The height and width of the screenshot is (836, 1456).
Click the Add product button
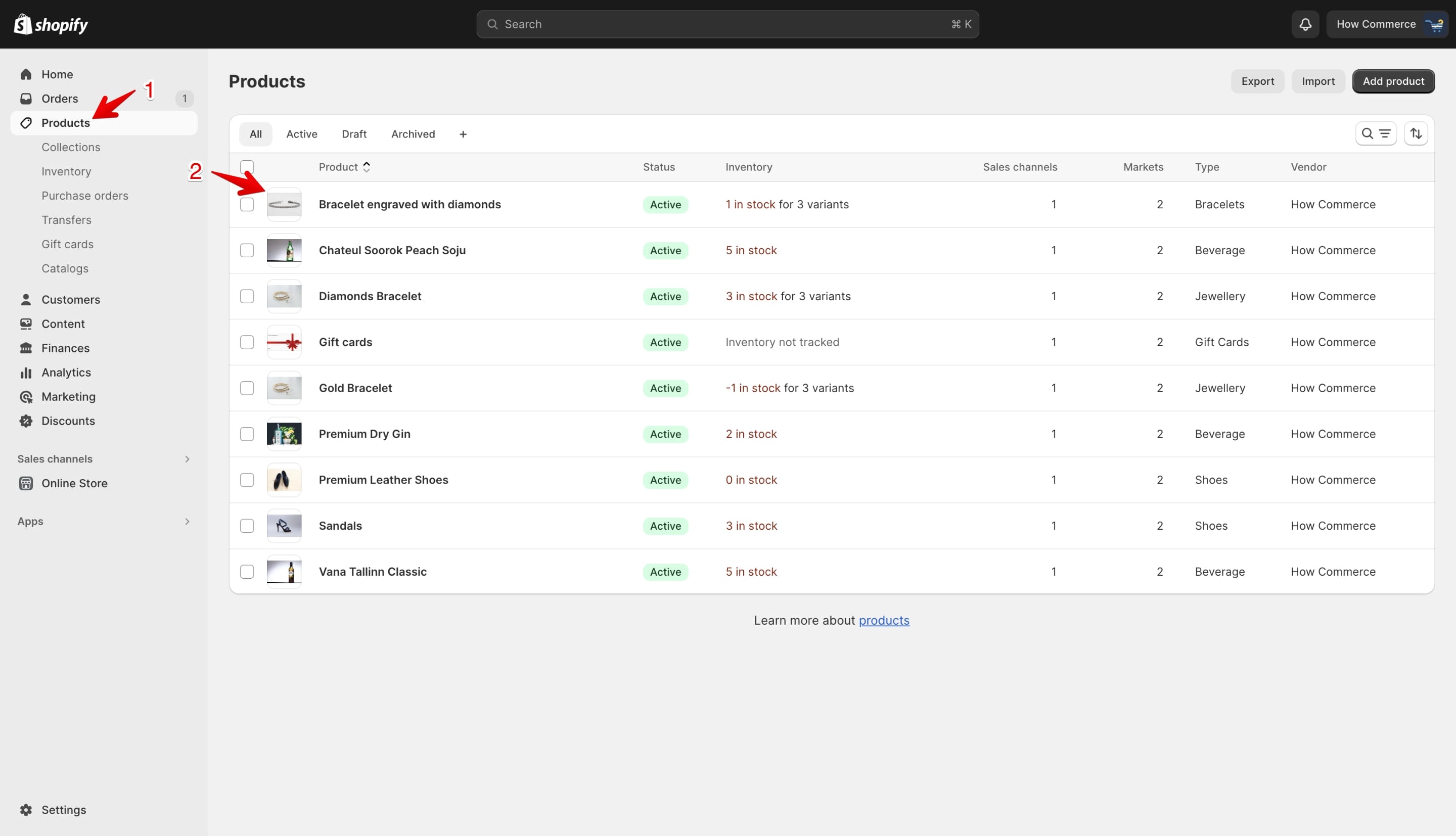[1393, 81]
